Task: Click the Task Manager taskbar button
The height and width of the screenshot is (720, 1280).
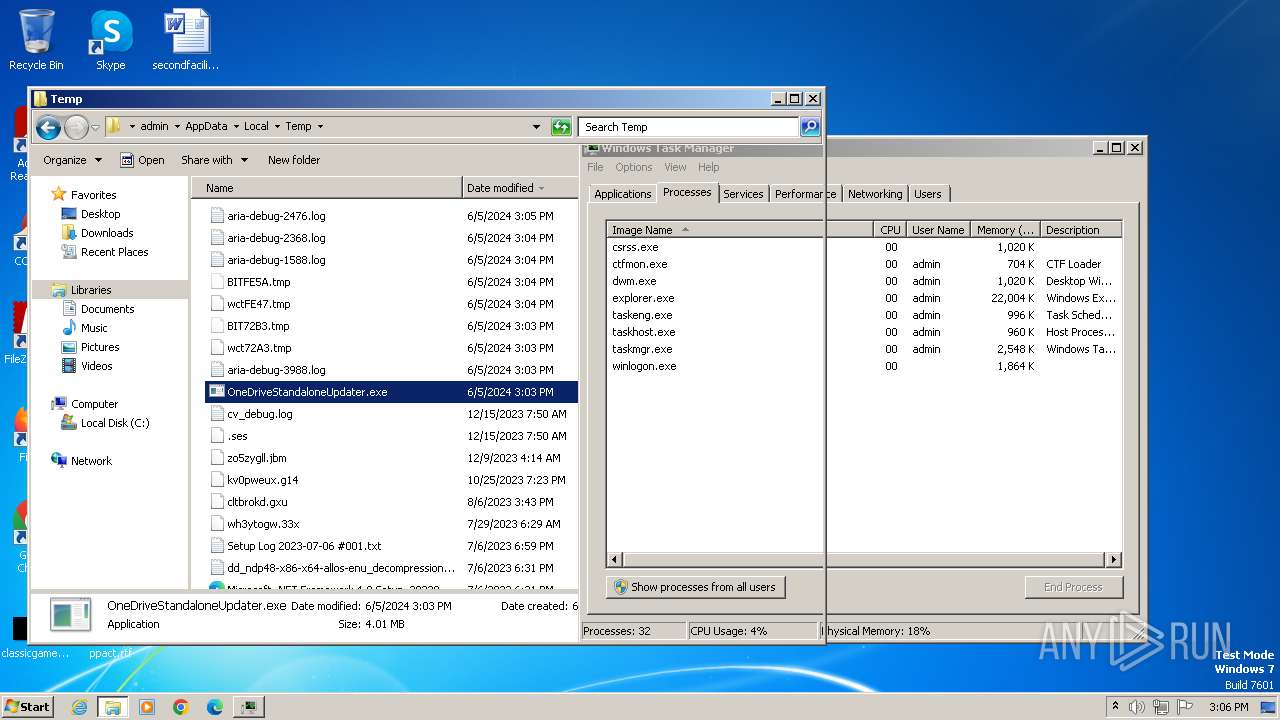Action: [249, 707]
